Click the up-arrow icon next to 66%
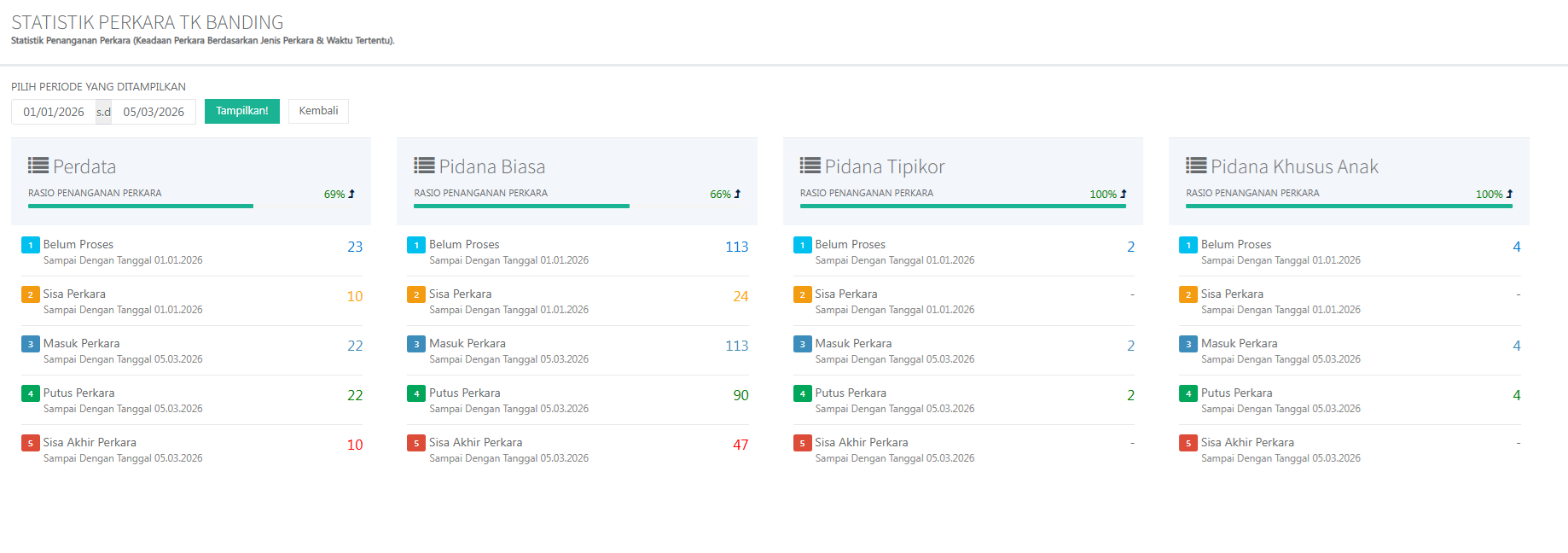The width and height of the screenshot is (1568, 553). click(x=738, y=194)
